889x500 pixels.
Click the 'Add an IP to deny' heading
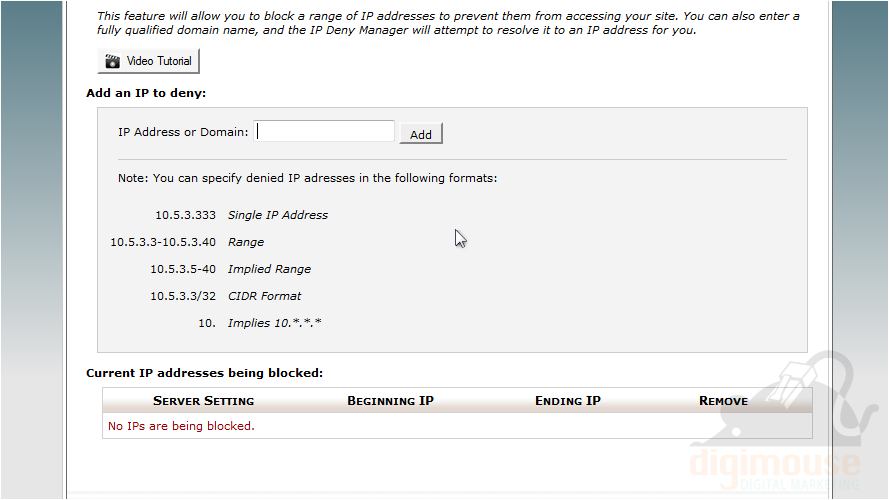(146, 93)
